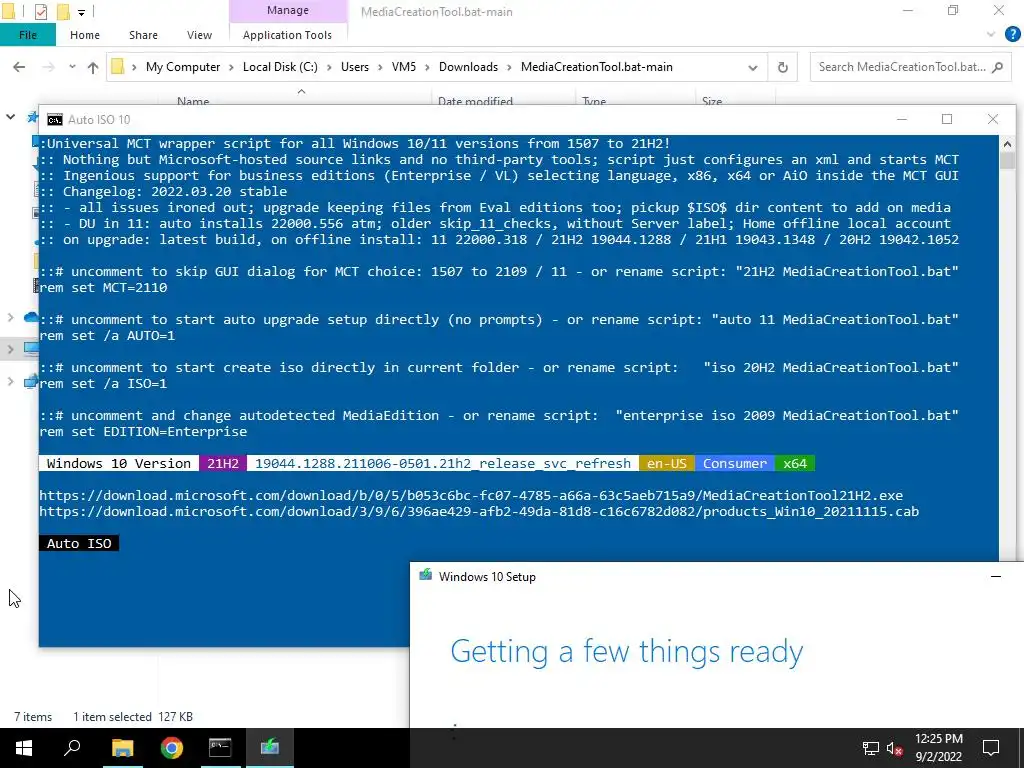The image size is (1024, 768).
Task: Click the Manage contextual tab
Action: [287, 10]
